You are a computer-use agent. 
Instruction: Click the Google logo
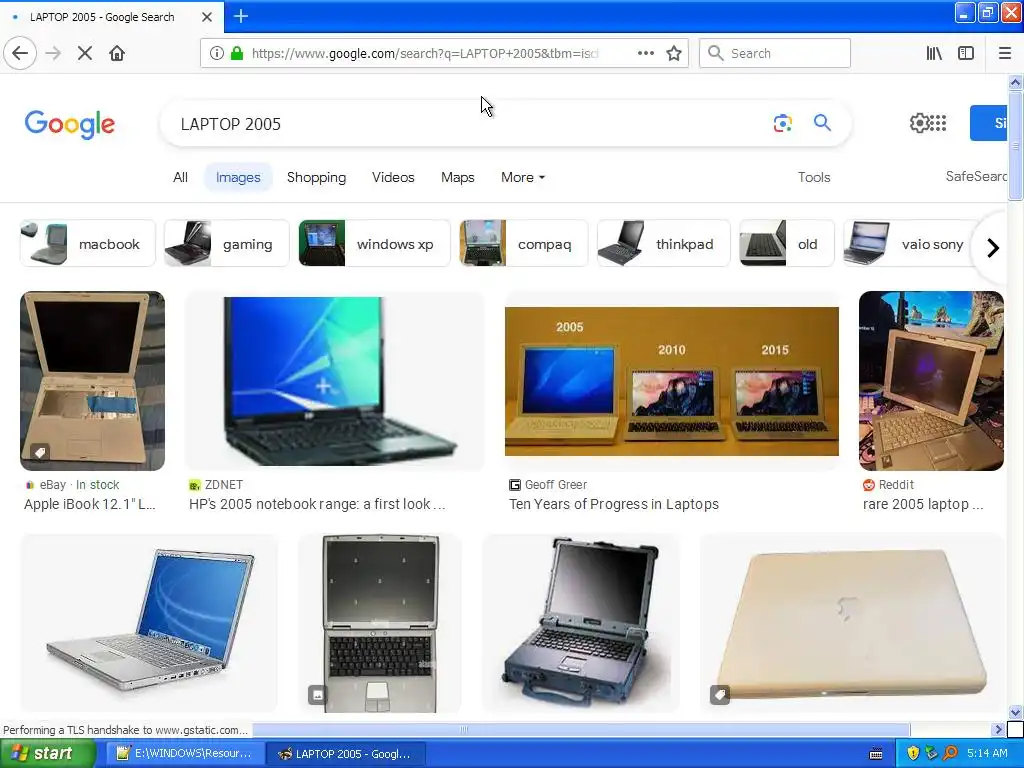click(x=70, y=124)
